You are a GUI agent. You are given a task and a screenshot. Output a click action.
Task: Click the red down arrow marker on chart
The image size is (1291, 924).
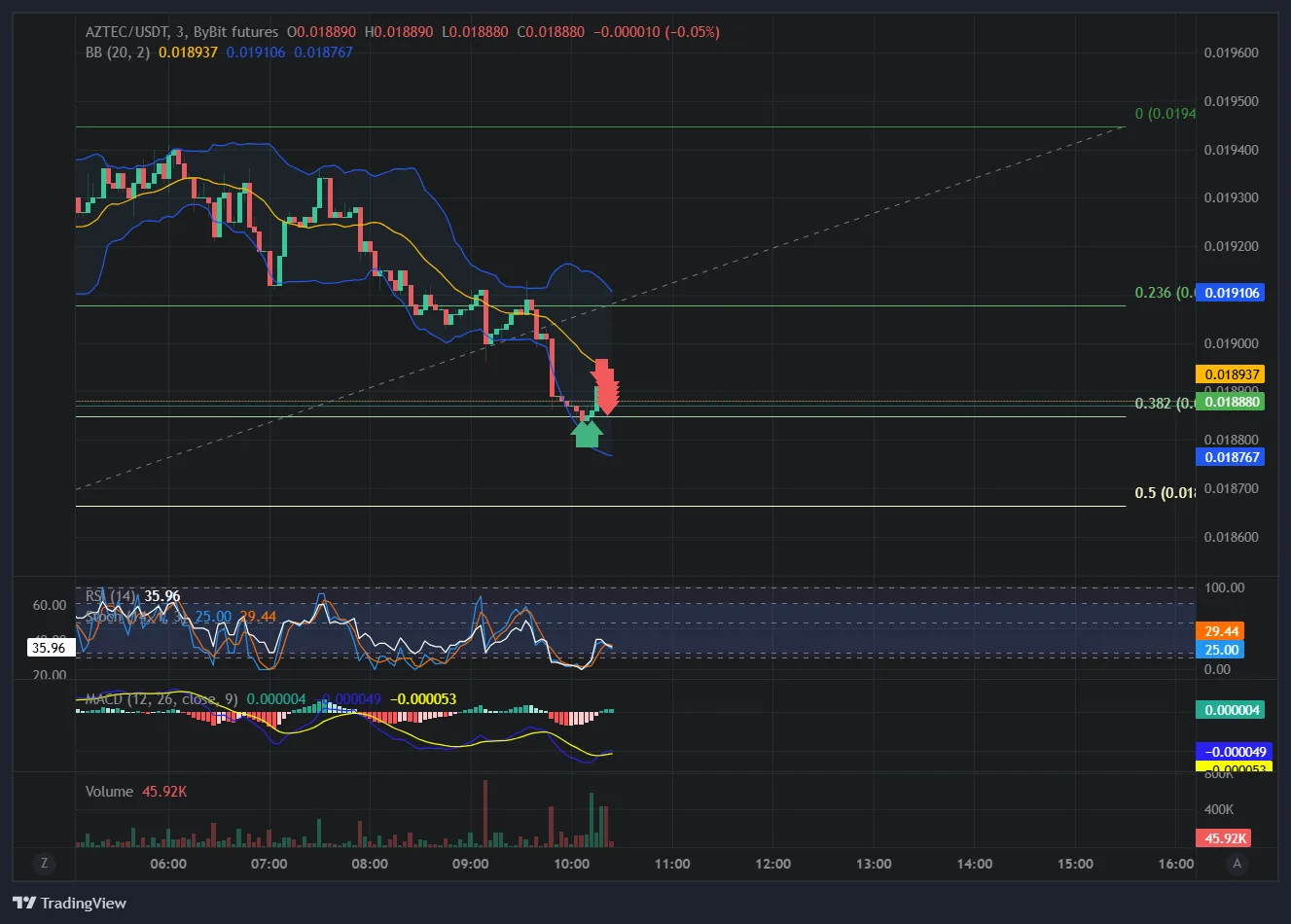point(605,387)
